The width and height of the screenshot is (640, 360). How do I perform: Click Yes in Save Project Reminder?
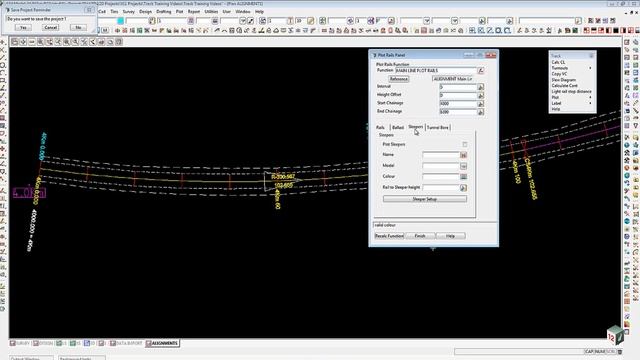[23, 27]
